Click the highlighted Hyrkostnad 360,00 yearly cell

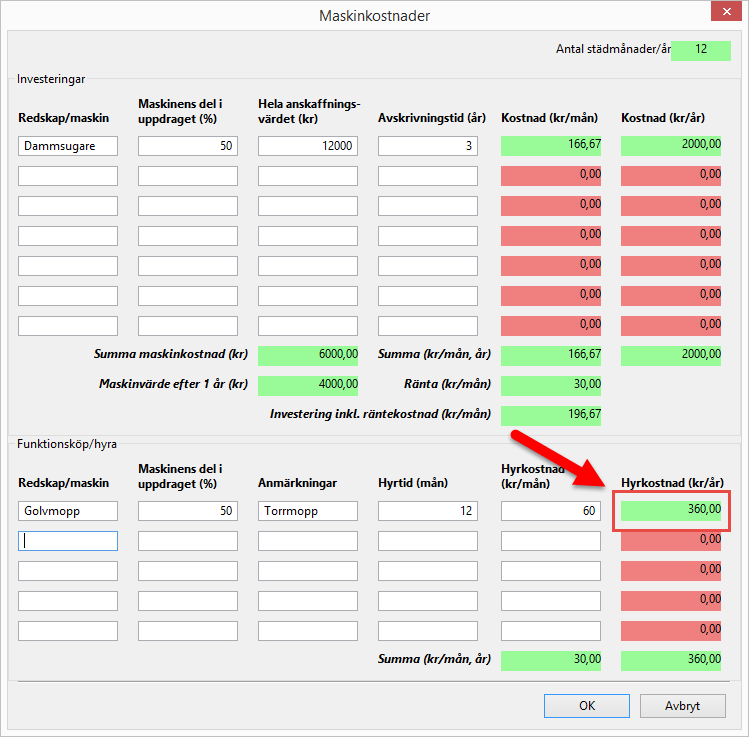pyautogui.click(x=671, y=510)
